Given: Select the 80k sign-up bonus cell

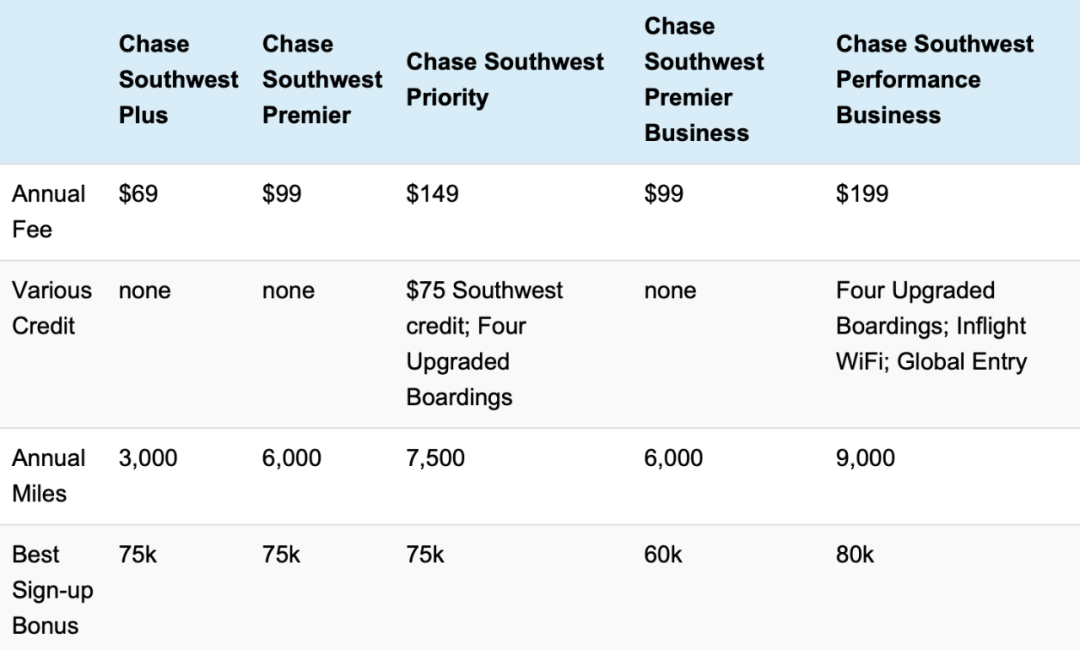Looking at the screenshot, I should click(x=855, y=554).
